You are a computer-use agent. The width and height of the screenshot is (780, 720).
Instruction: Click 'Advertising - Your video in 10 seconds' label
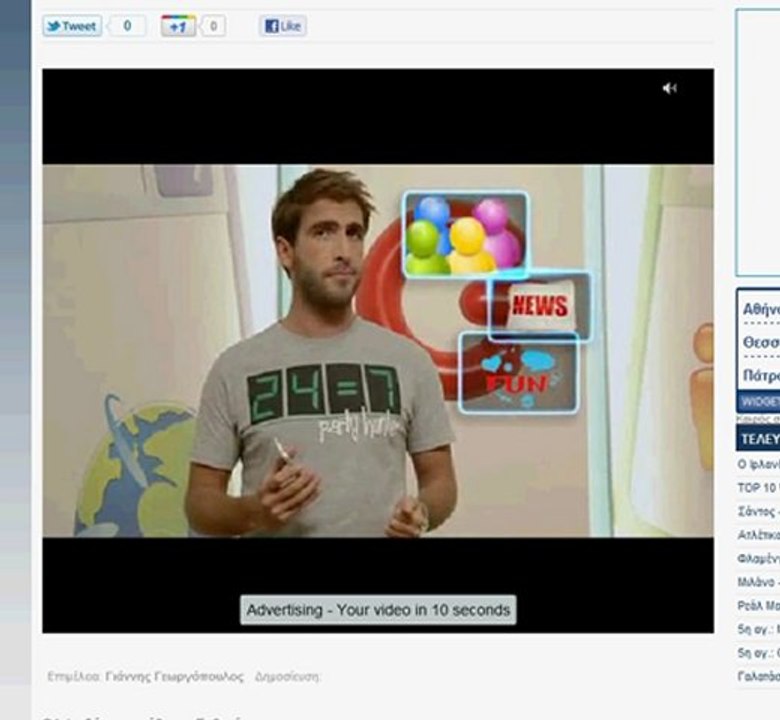[x=378, y=610]
